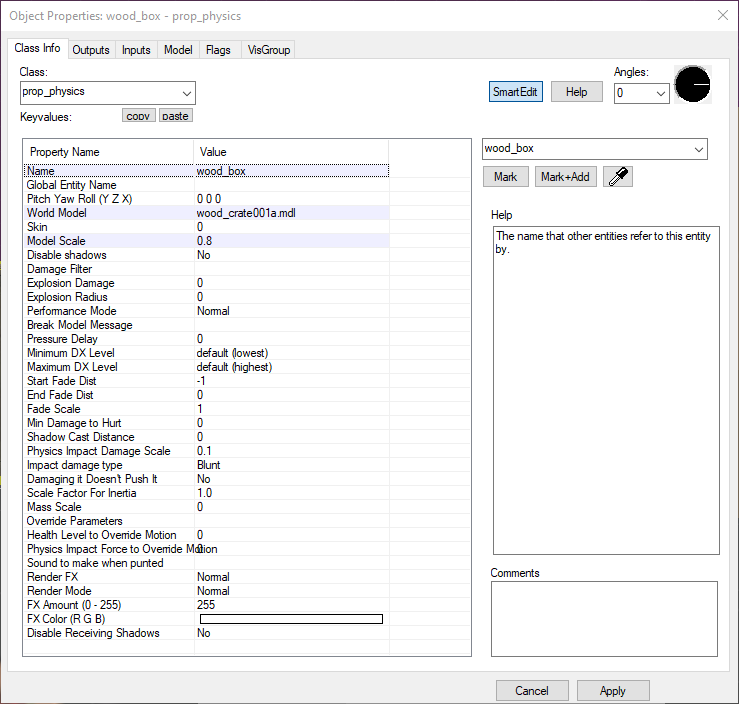Open the Flags tab
The width and height of the screenshot is (739, 704).
click(219, 50)
